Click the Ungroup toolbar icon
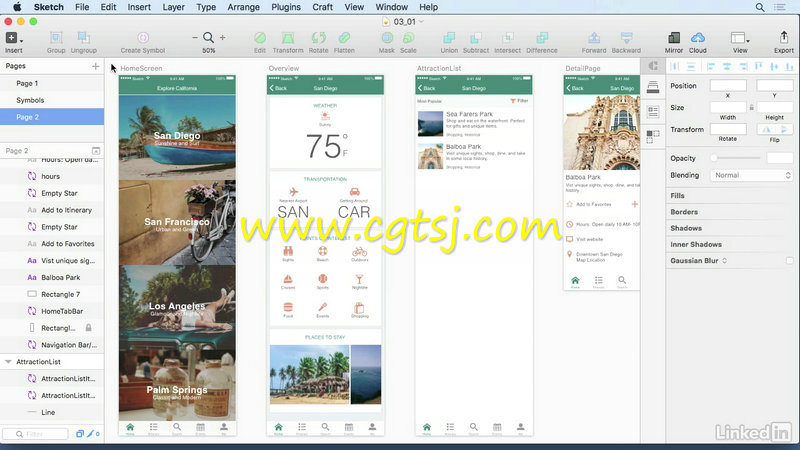This screenshot has width=800, height=450. click(83, 38)
